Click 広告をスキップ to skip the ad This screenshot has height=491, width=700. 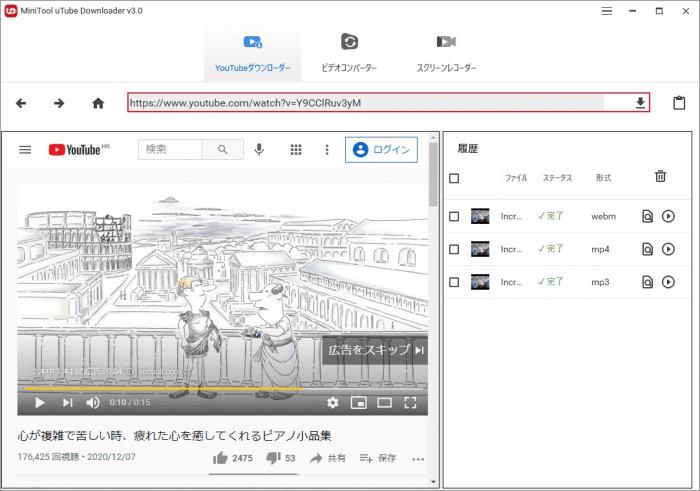pos(375,350)
